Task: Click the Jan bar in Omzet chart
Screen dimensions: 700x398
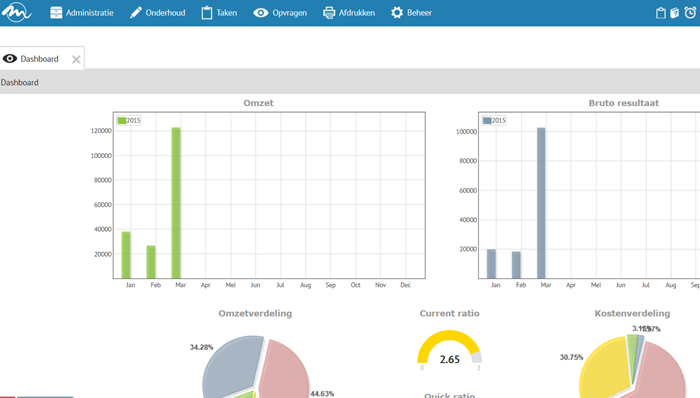Action: [126, 255]
